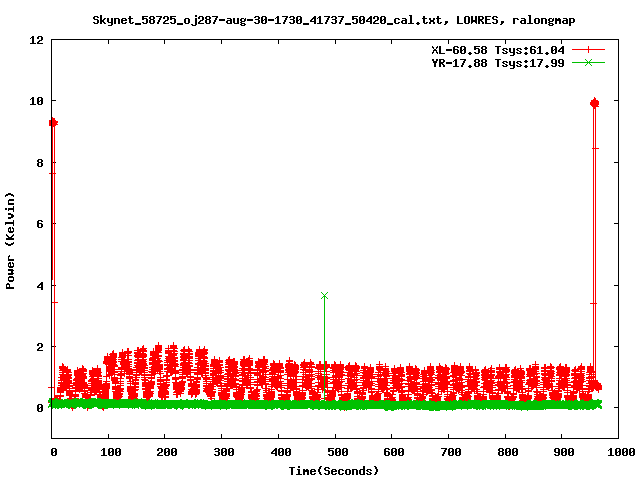Click the red calibration peak near 950 seconds
This screenshot has width=640, height=480.
coord(594,103)
